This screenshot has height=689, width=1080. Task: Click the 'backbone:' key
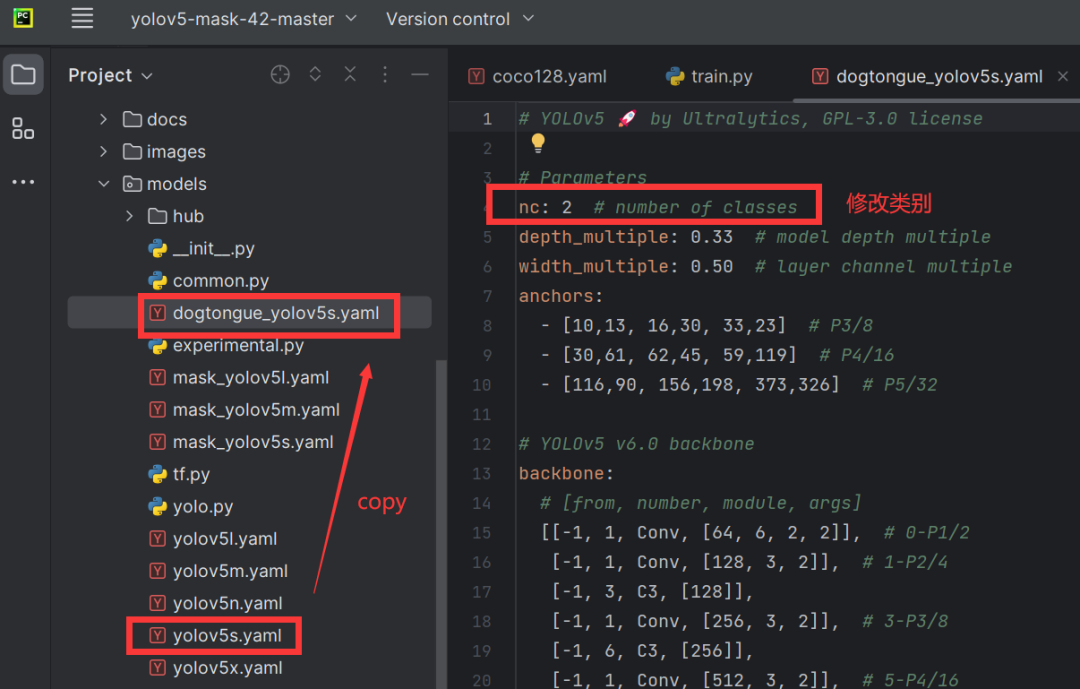click(566, 473)
